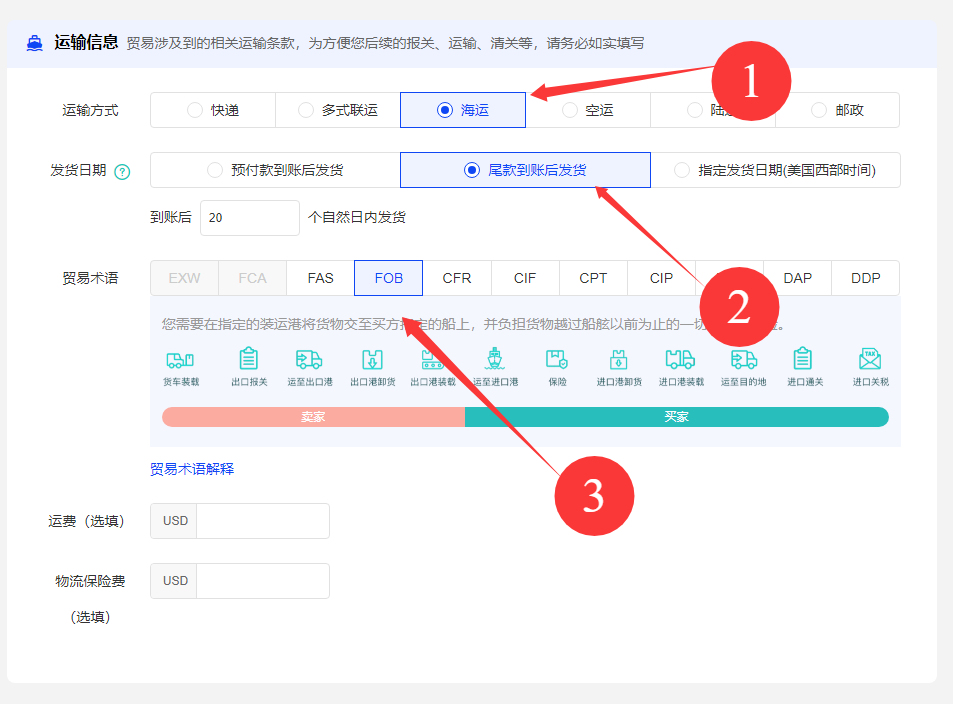The image size is (953, 704).
Task: Select 快递 express shipping method
Action: point(213,110)
